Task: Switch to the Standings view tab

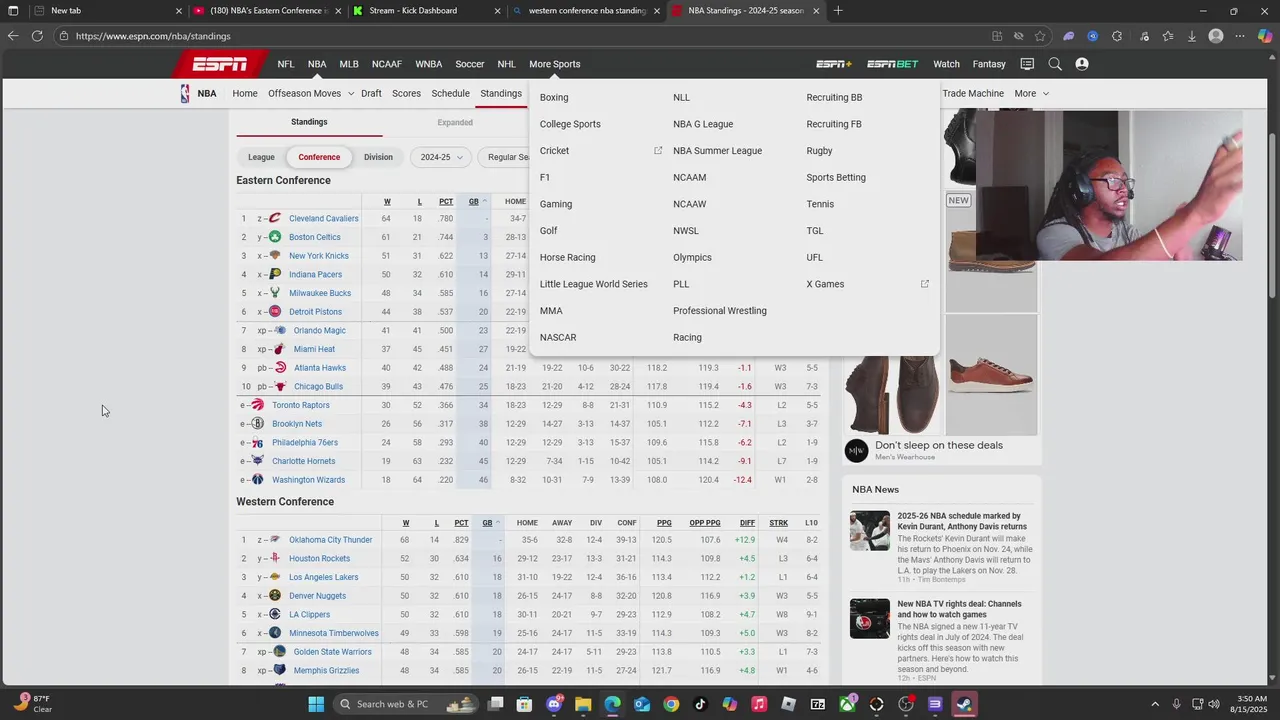Action: point(309,122)
